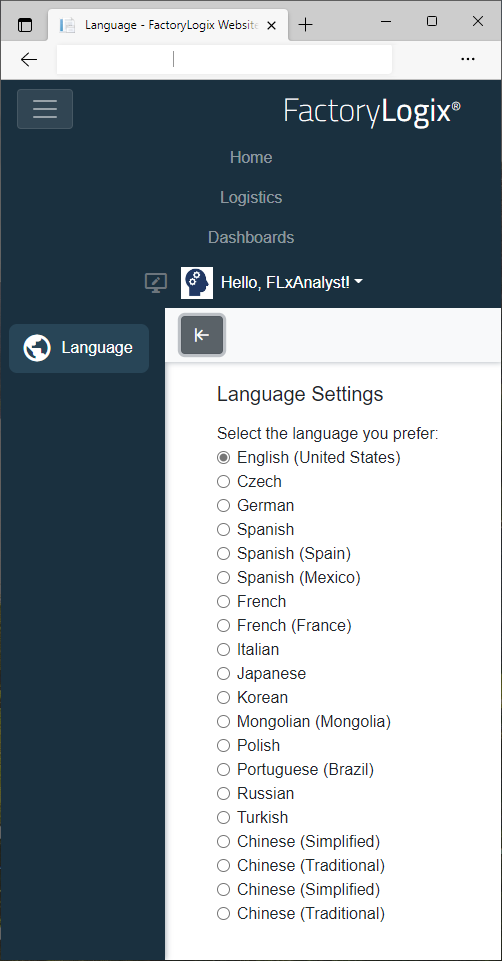502x961 pixels.
Task: Click the tab actions icon at top-left
Action: [25, 25]
